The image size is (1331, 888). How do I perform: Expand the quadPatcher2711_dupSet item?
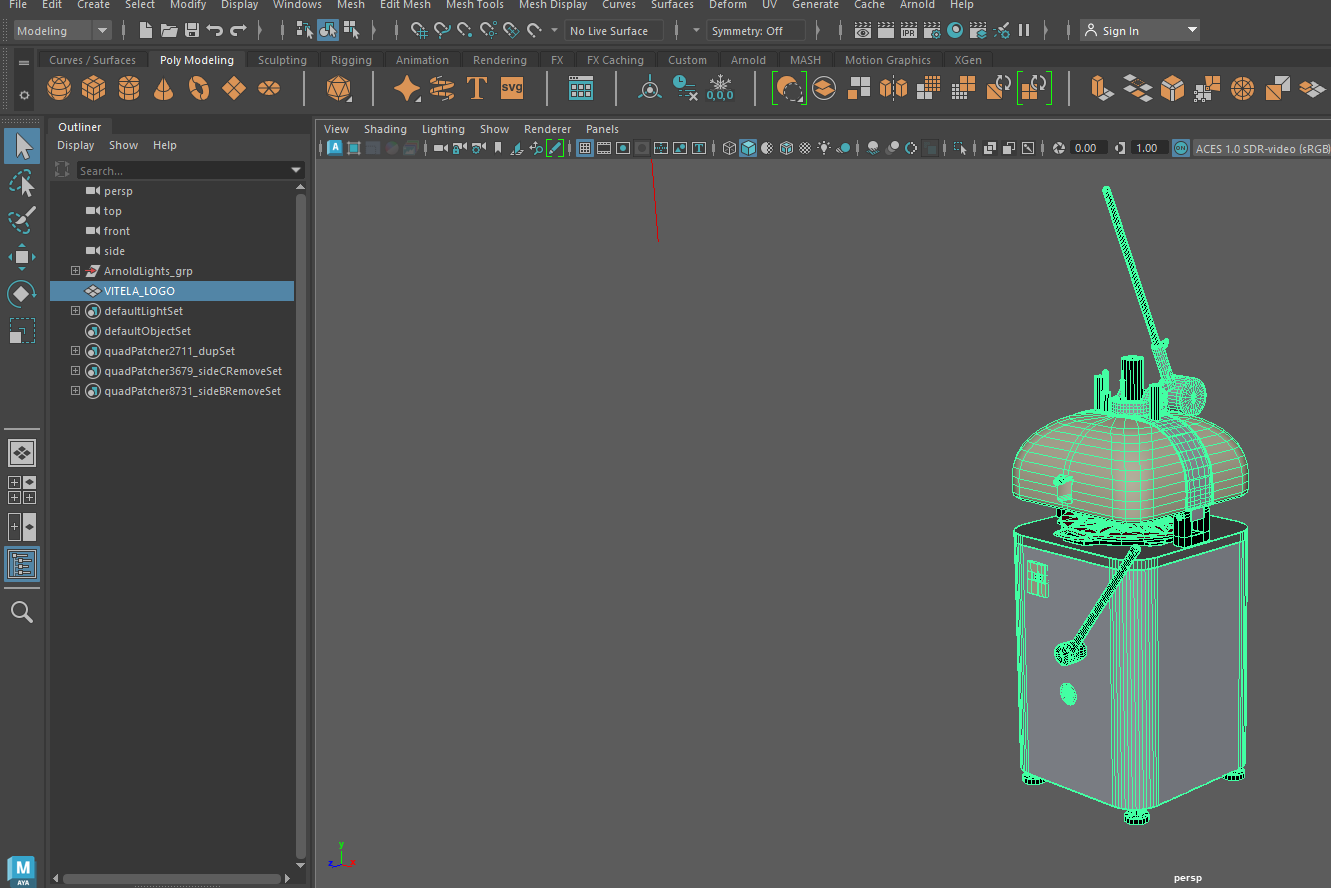coord(75,351)
